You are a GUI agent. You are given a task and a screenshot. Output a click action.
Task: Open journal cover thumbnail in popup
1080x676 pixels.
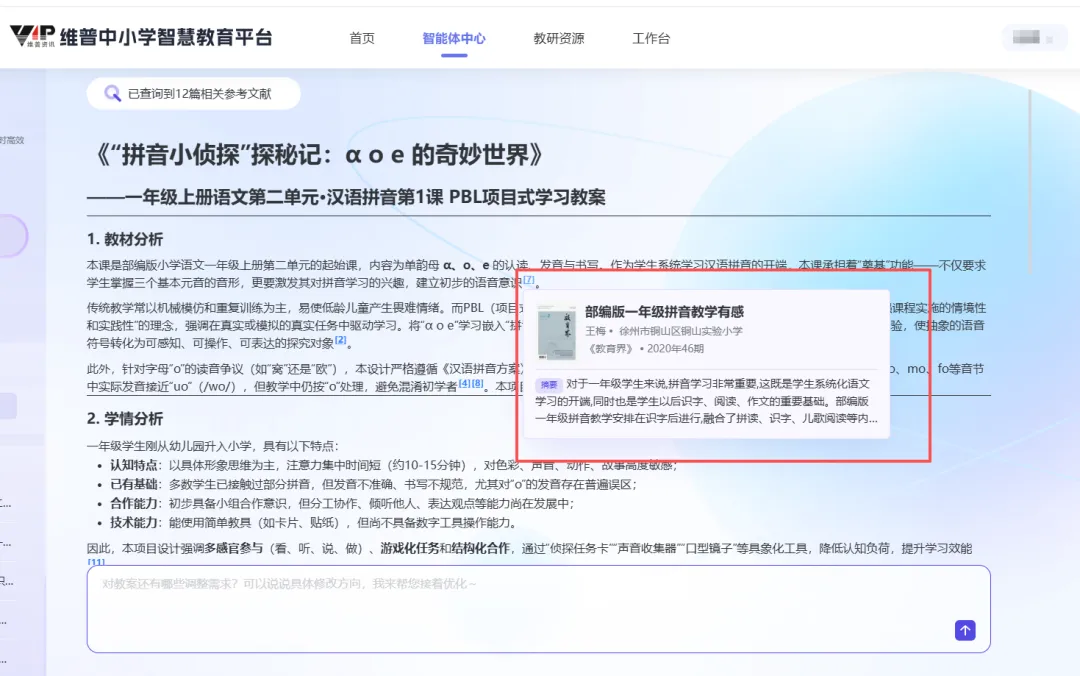(557, 332)
